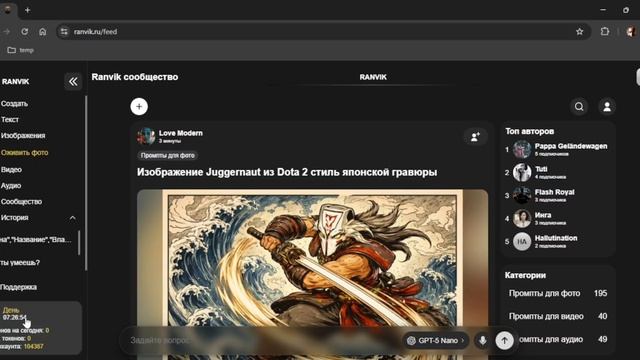Open the browser profile avatar
The image size is (640, 360).
coord(631,31)
